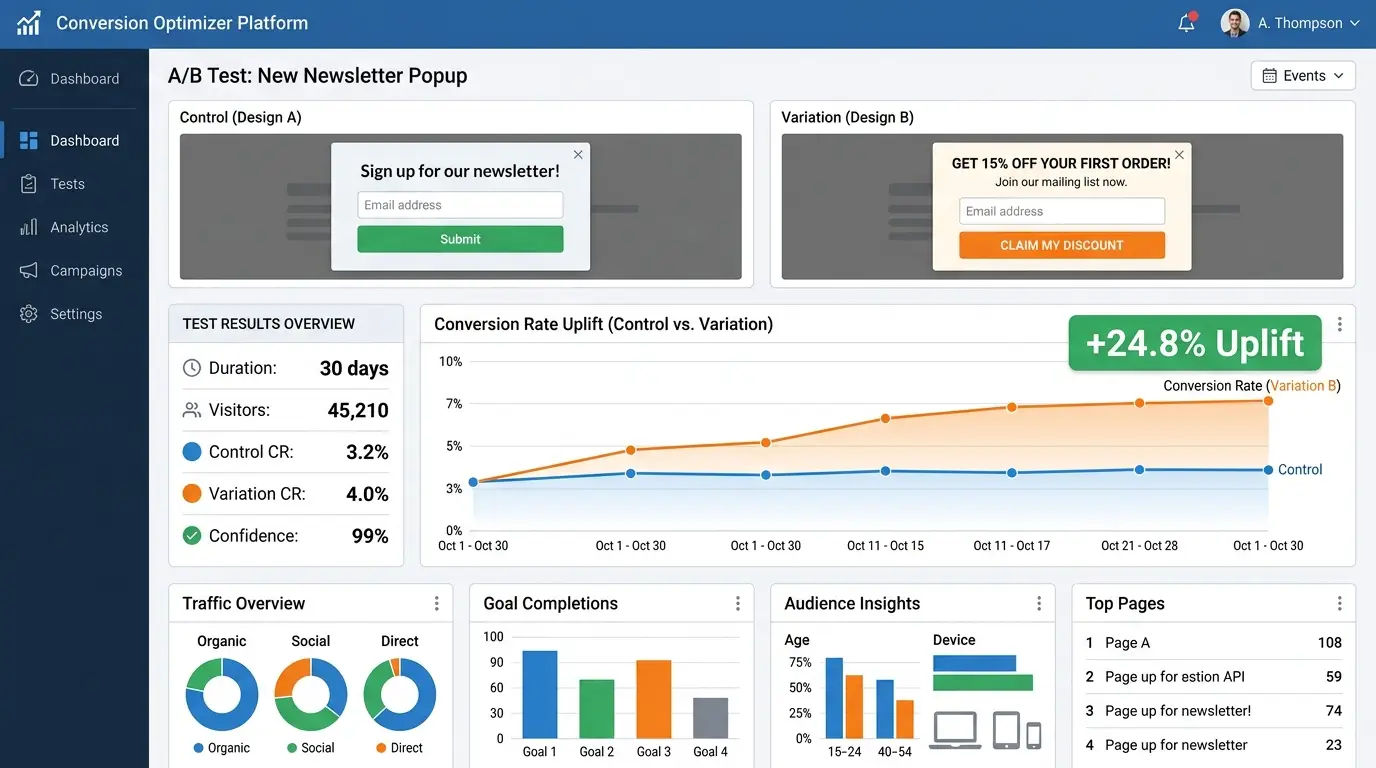Viewport: 1376px width, 768px height.
Task: Close the Design B discount popup
Action: pos(1179,155)
